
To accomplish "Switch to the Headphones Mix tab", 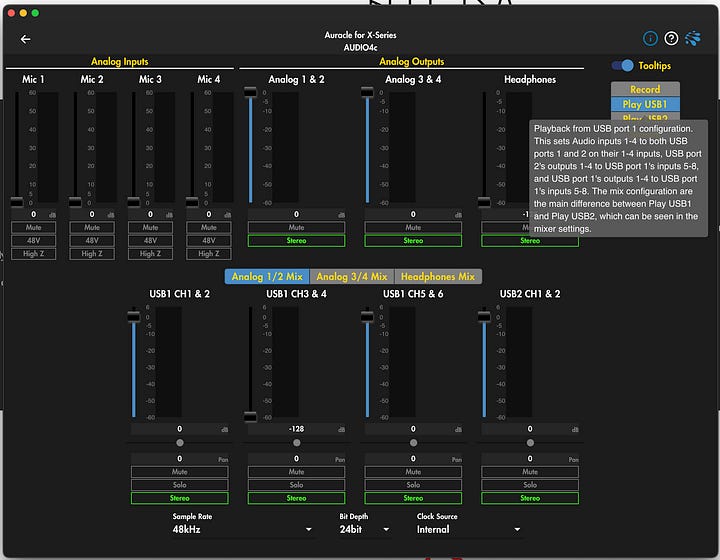I will click(x=438, y=276).
